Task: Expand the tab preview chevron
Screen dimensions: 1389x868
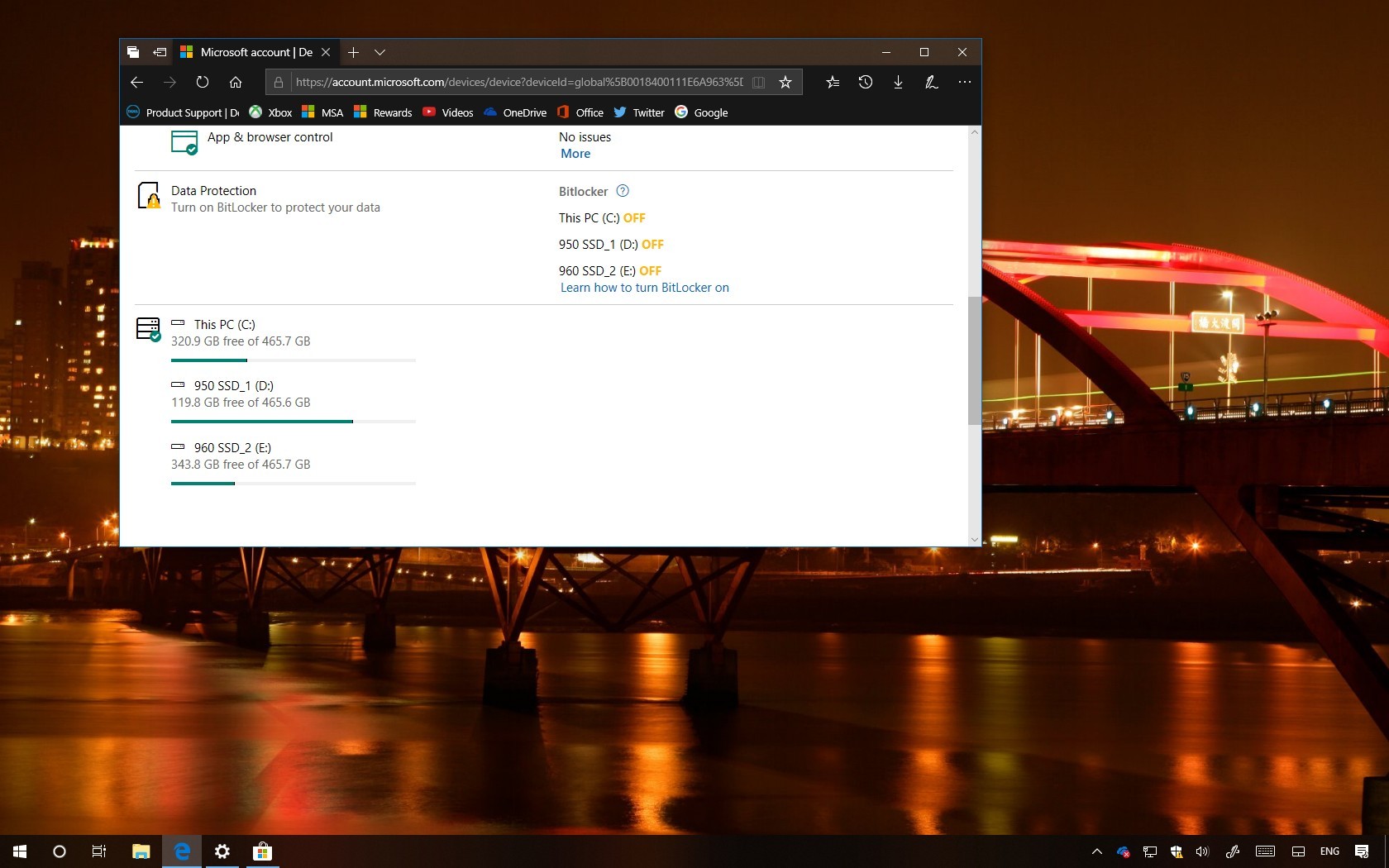Action: [x=379, y=52]
